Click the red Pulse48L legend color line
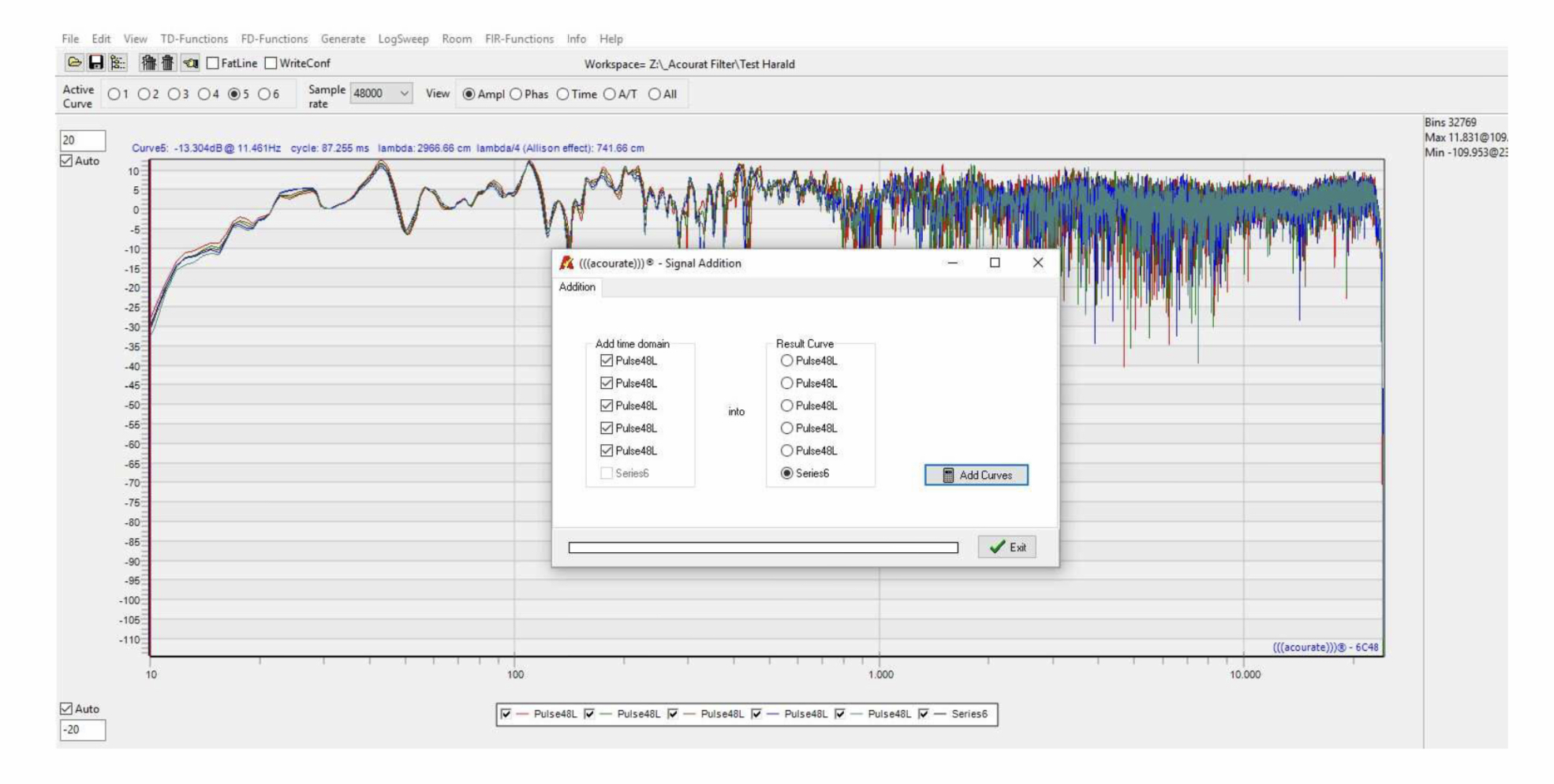 pyautogui.click(x=521, y=714)
